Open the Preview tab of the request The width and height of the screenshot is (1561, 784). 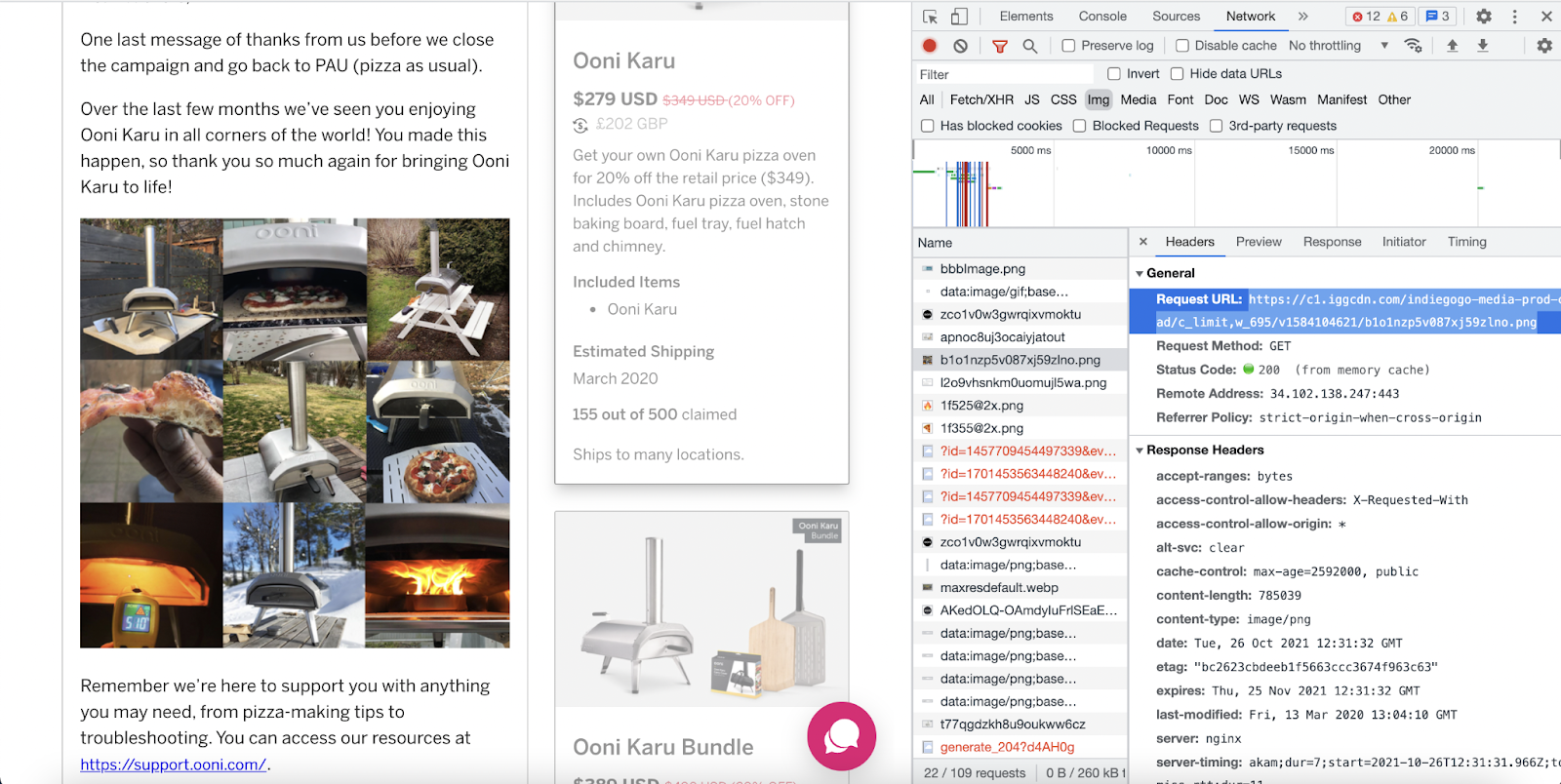(x=1259, y=242)
